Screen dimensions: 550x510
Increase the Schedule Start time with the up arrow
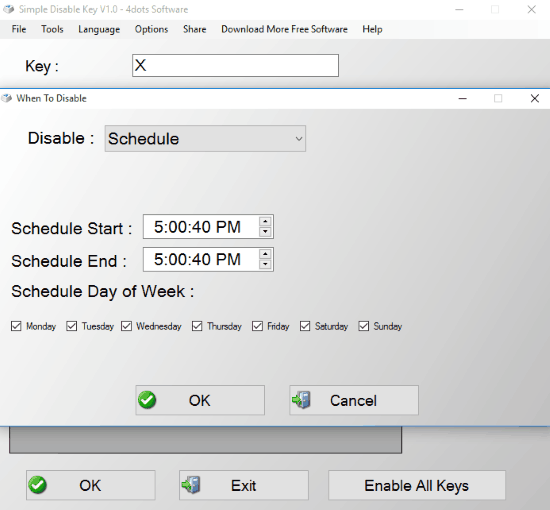(265, 221)
